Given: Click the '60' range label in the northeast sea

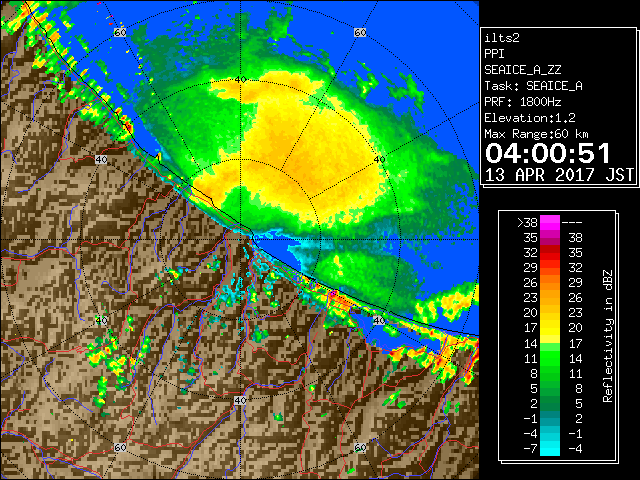Looking at the screenshot, I should click(360, 32).
